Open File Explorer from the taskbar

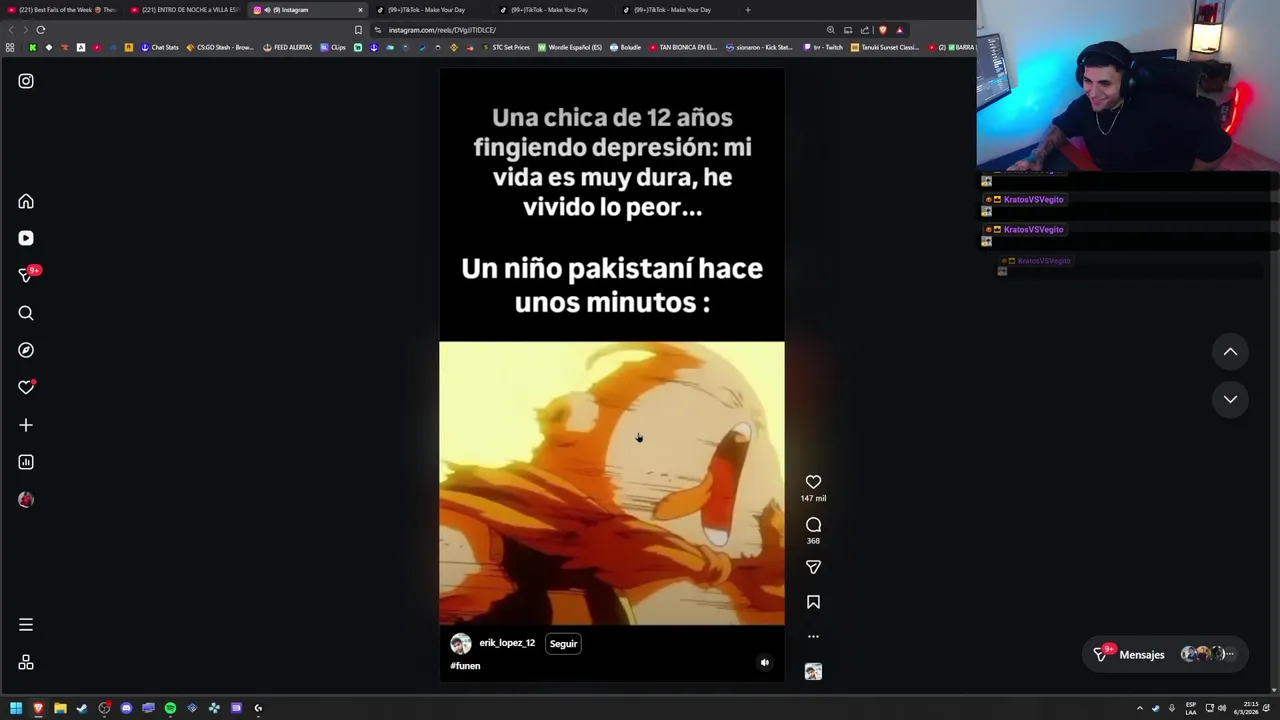point(60,708)
